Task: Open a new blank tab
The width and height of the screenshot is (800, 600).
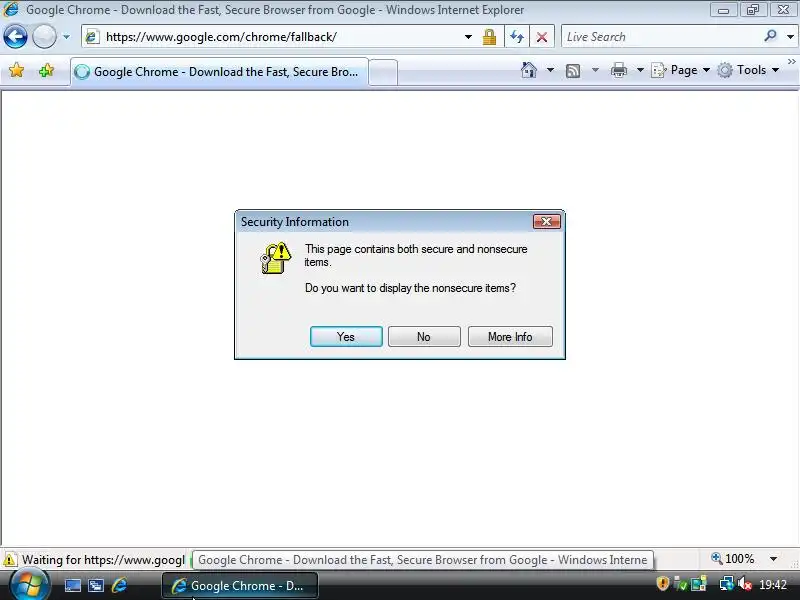Action: [383, 72]
